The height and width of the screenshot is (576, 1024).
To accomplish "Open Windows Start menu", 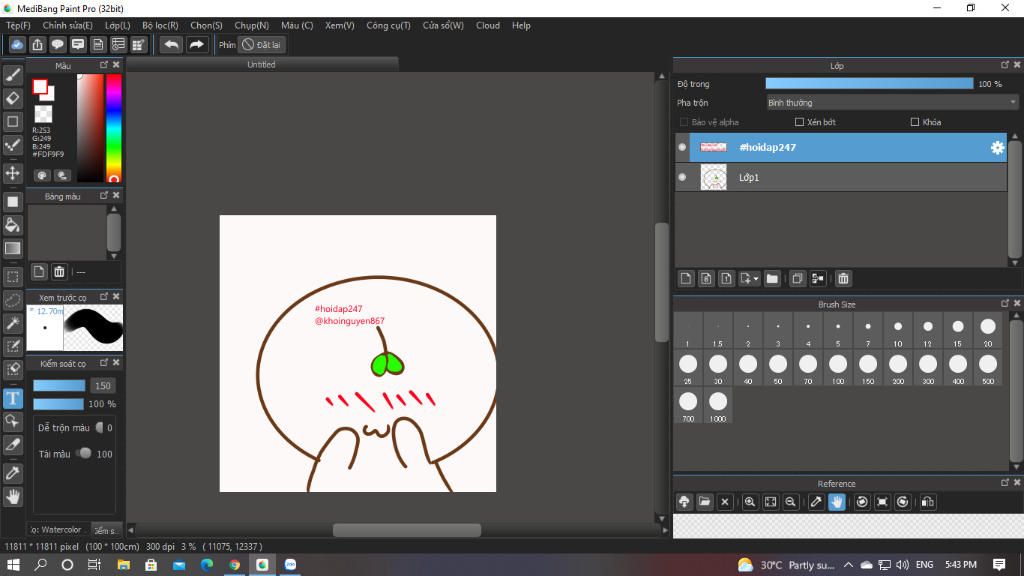I will [x=13, y=564].
